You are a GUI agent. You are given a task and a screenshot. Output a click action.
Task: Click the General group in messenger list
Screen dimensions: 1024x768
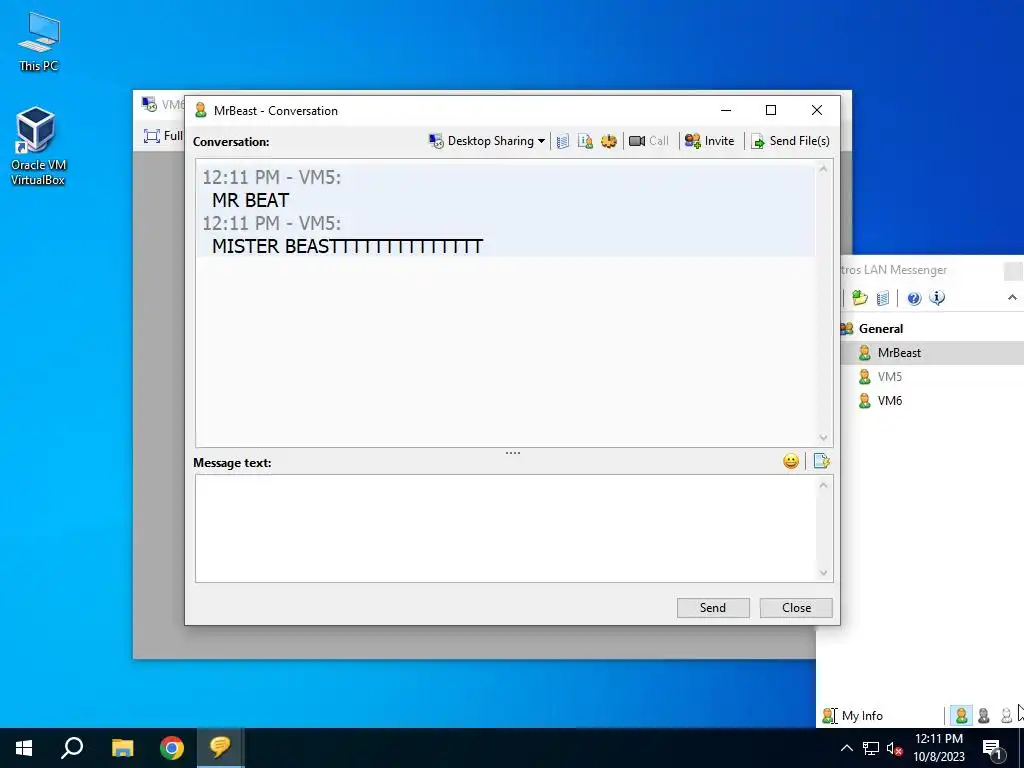pos(880,328)
